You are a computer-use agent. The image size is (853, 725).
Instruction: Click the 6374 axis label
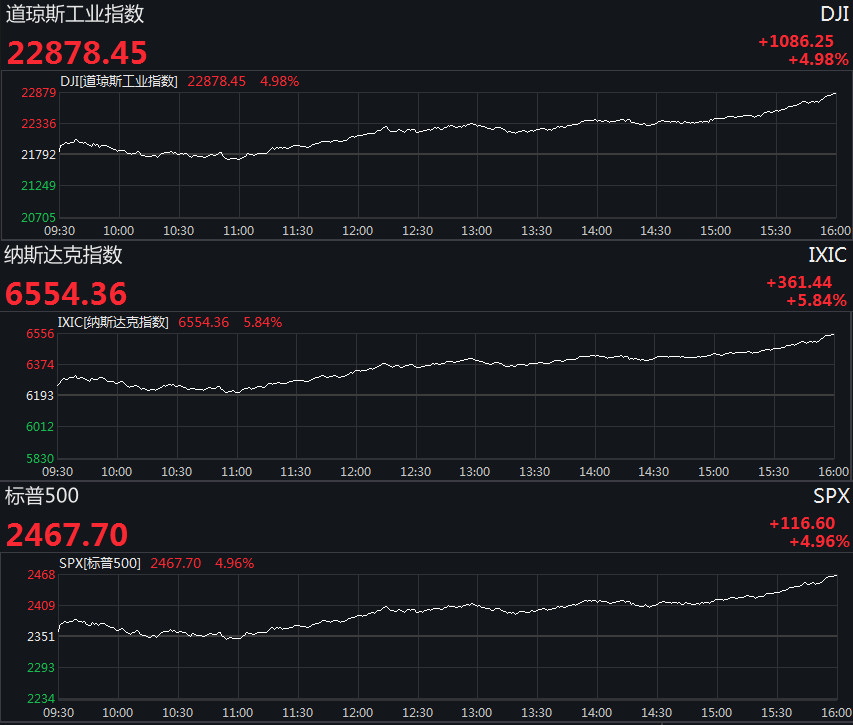coord(40,365)
